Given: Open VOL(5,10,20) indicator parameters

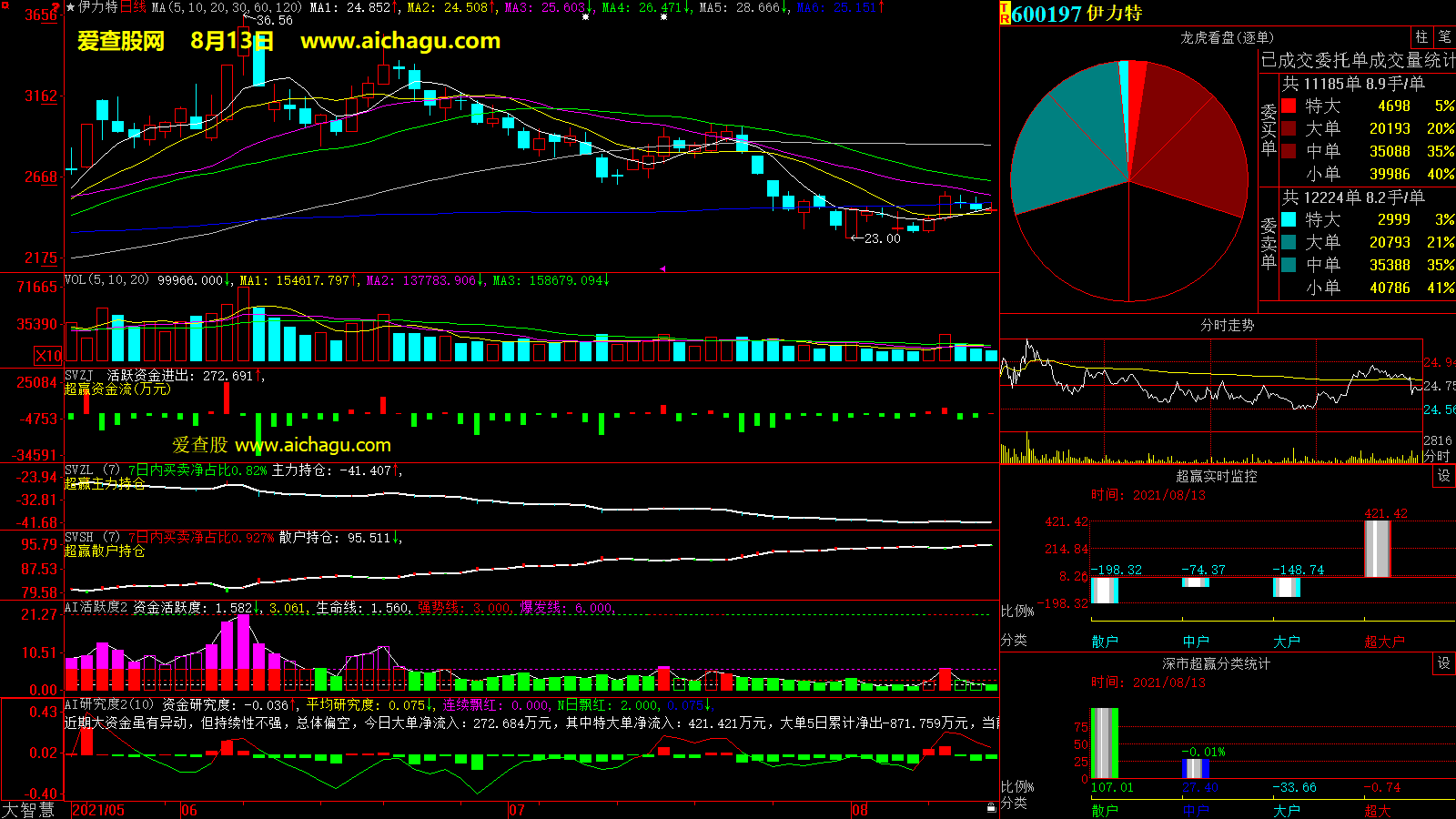Looking at the screenshot, I should pyautogui.click(x=106, y=280).
